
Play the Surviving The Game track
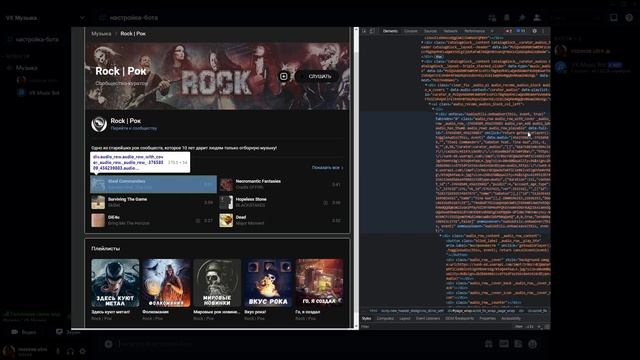[x=153, y=202]
